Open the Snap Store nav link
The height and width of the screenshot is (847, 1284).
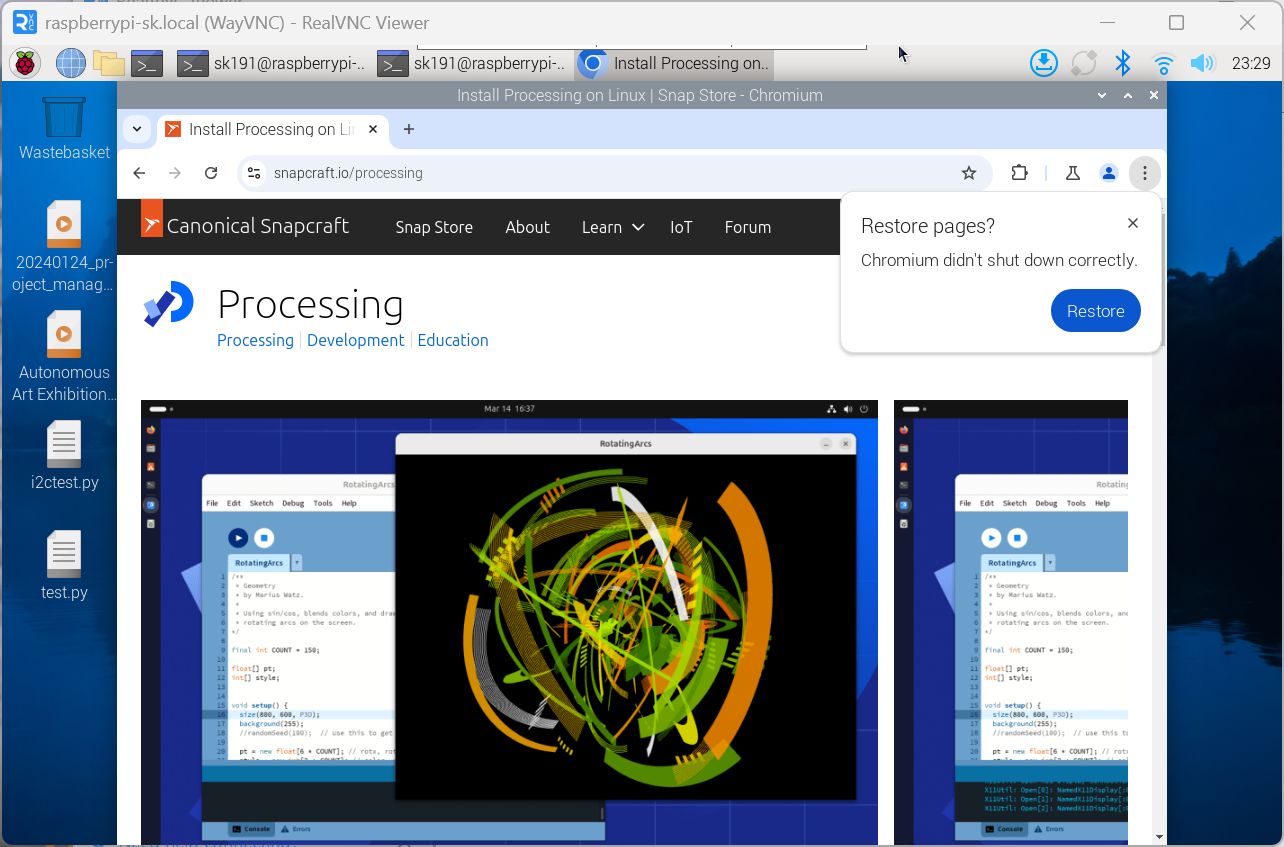[x=434, y=227]
